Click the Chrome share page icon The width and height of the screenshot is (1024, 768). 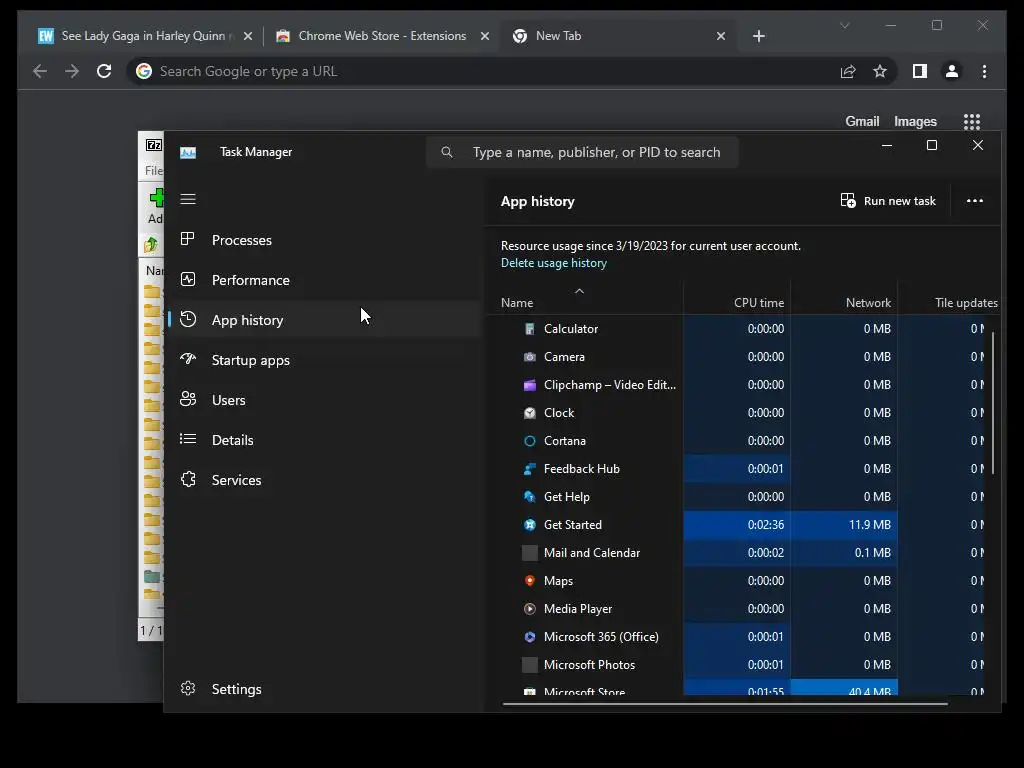848,71
